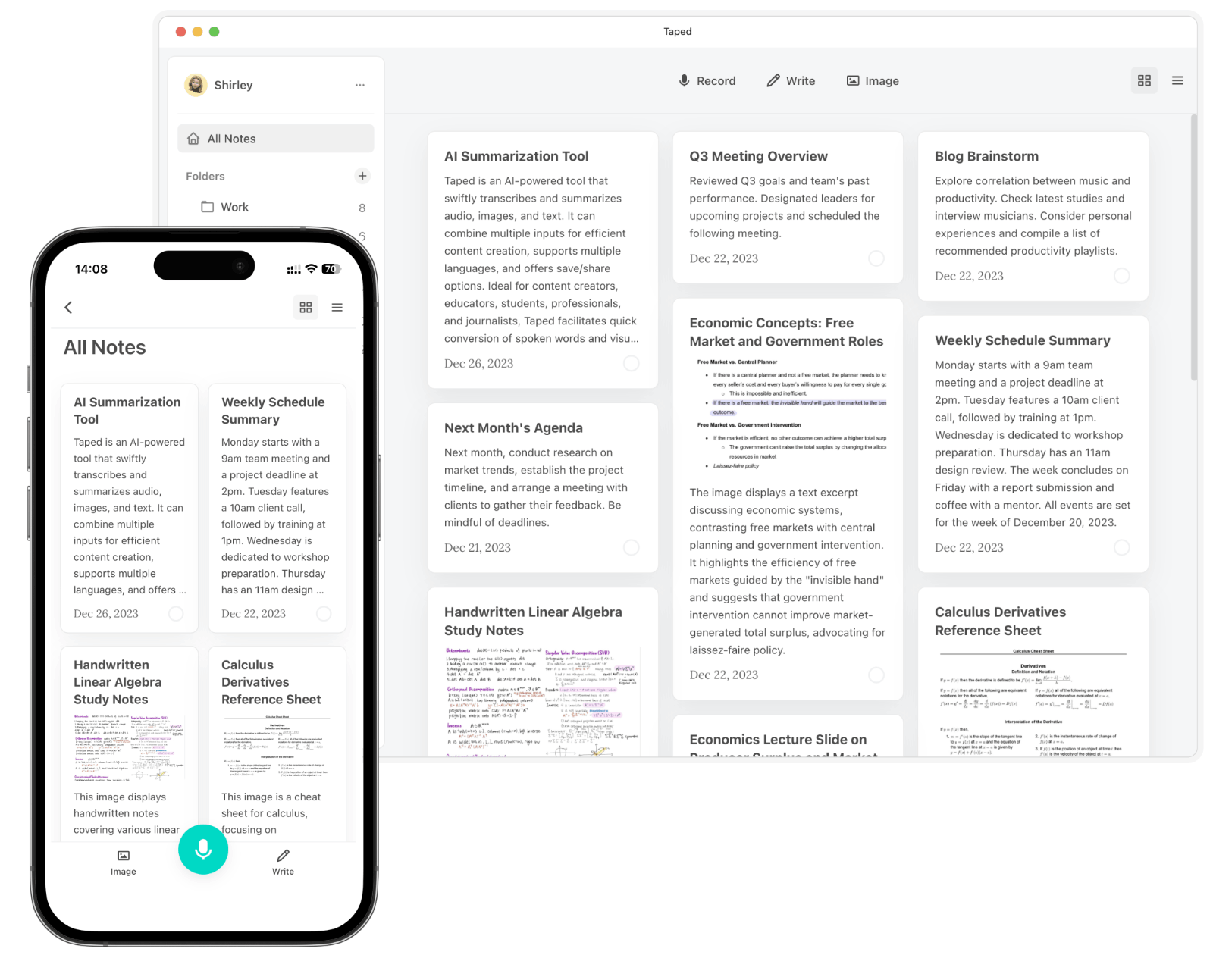The image size is (1213, 980).
Task: Select All Notes in the sidebar
Action: [276, 139]
